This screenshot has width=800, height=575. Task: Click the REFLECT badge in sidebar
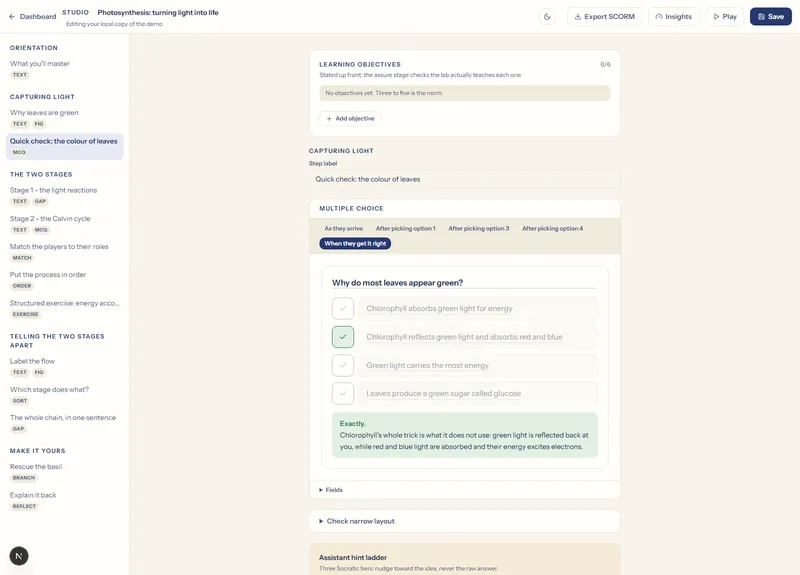point(24,506)
